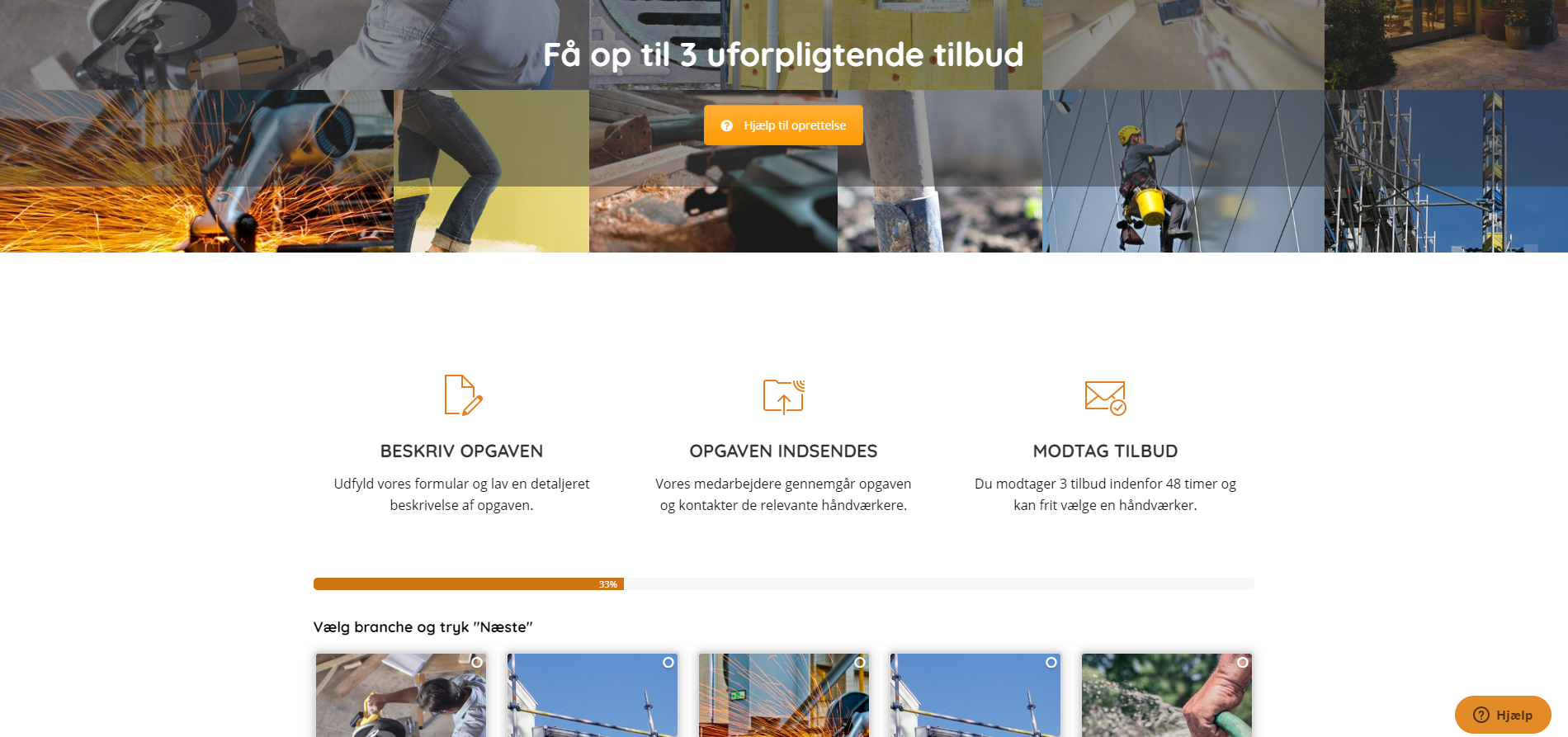Select the radio button on the fifth branche card

[1243, 663]
